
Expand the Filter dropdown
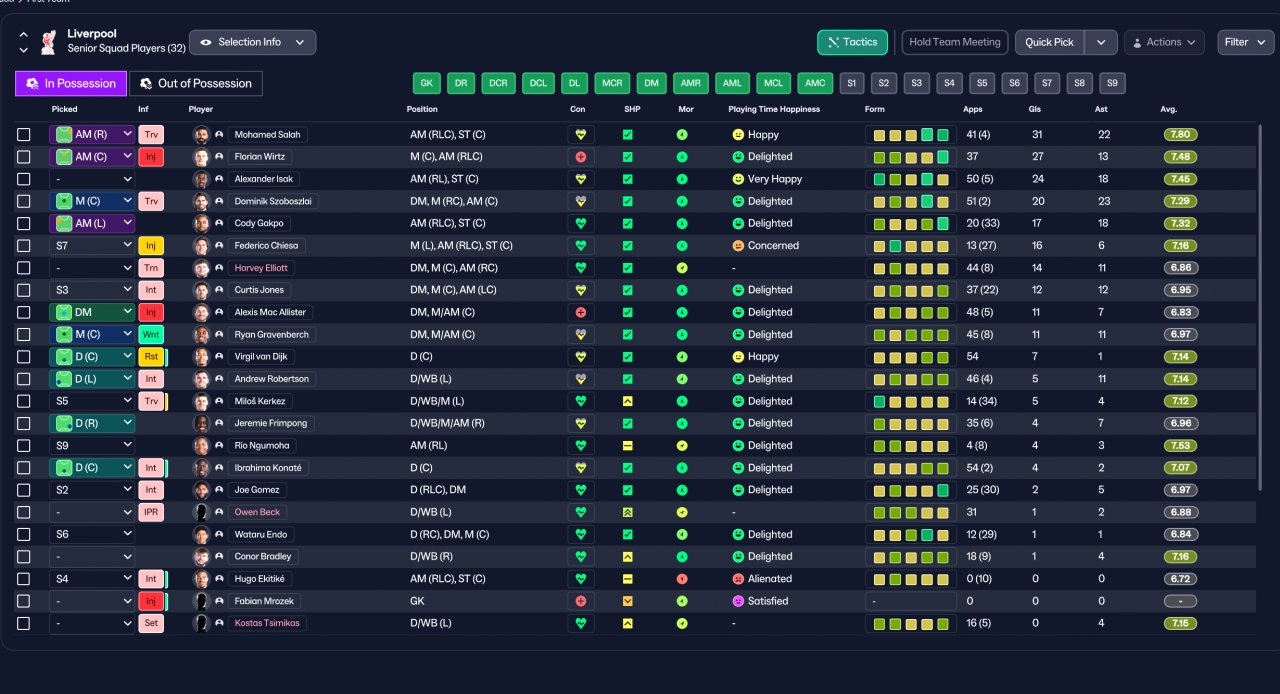(1245, 42)
